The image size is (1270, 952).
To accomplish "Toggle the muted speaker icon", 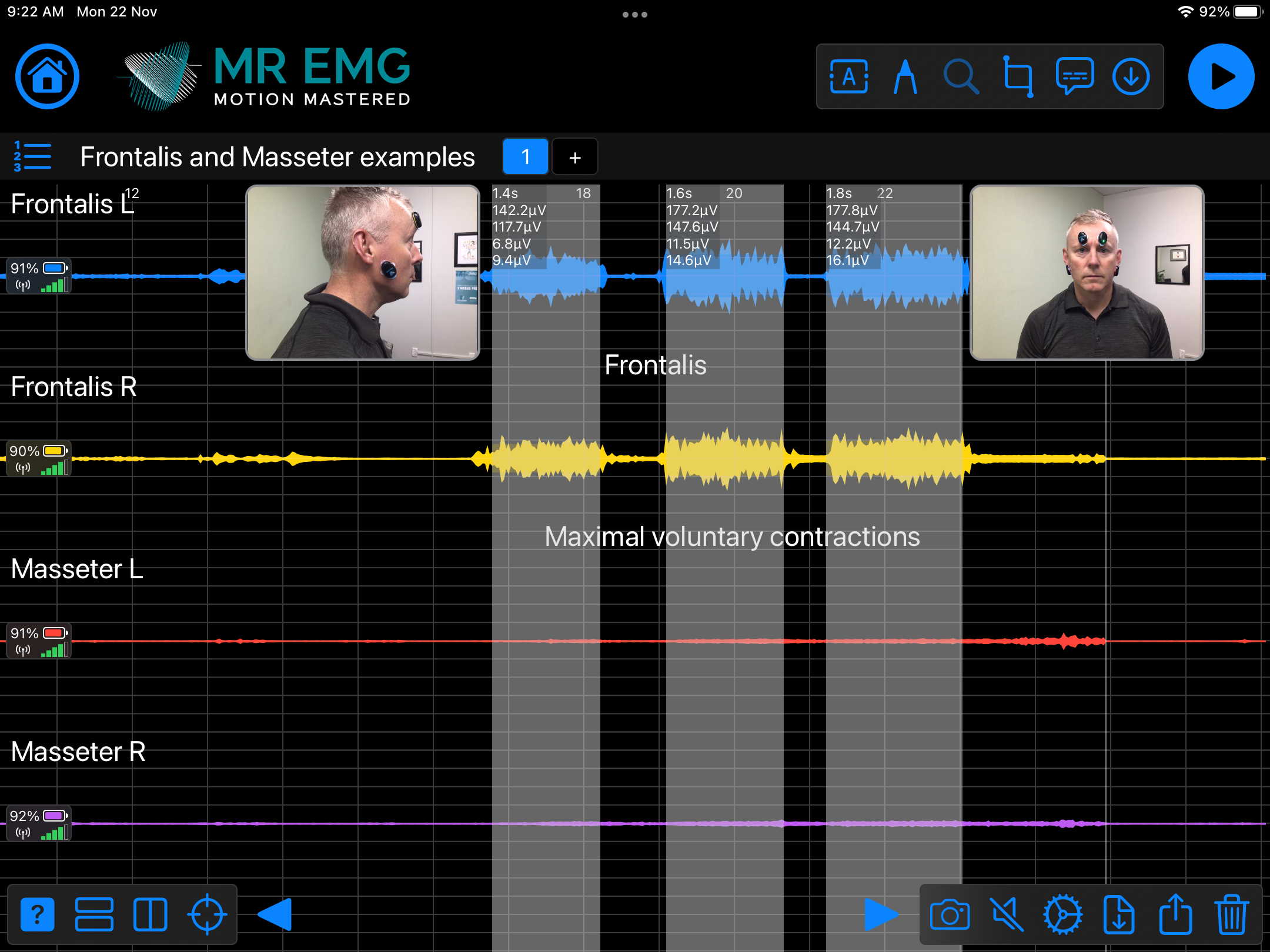I will (1006, 914).
